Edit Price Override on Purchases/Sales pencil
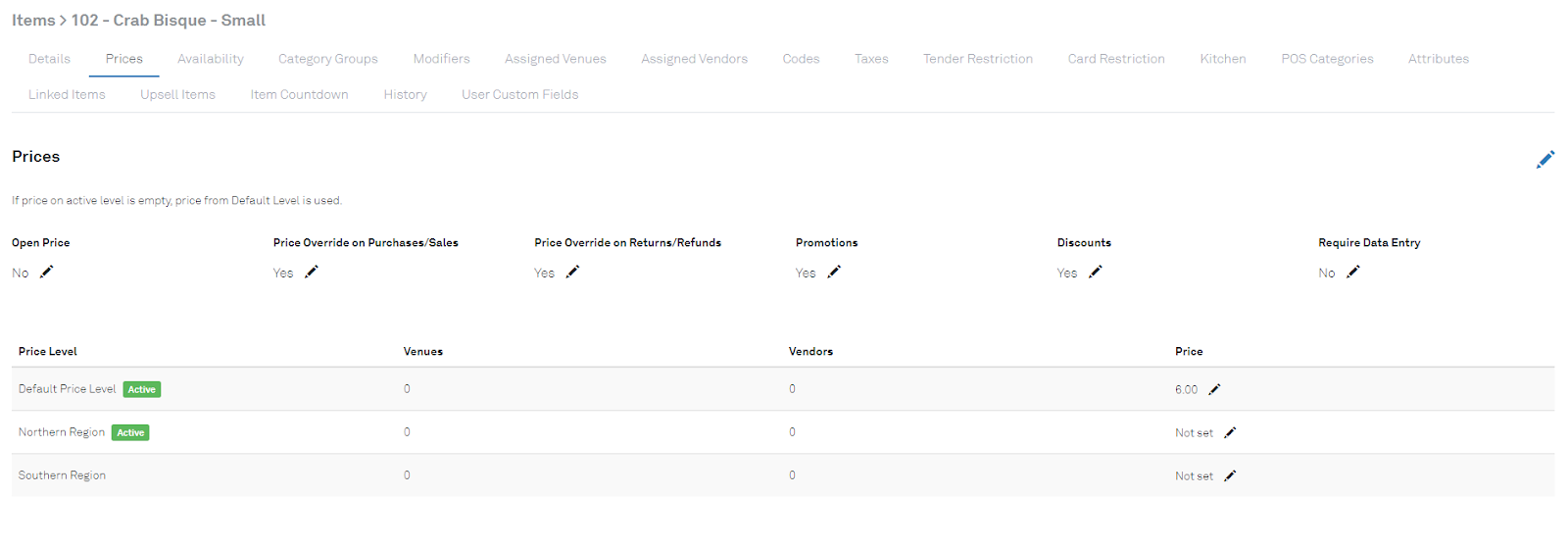The width and height of the screenshot is (1568, 548). pyautogui.click(x=312, y=272)
